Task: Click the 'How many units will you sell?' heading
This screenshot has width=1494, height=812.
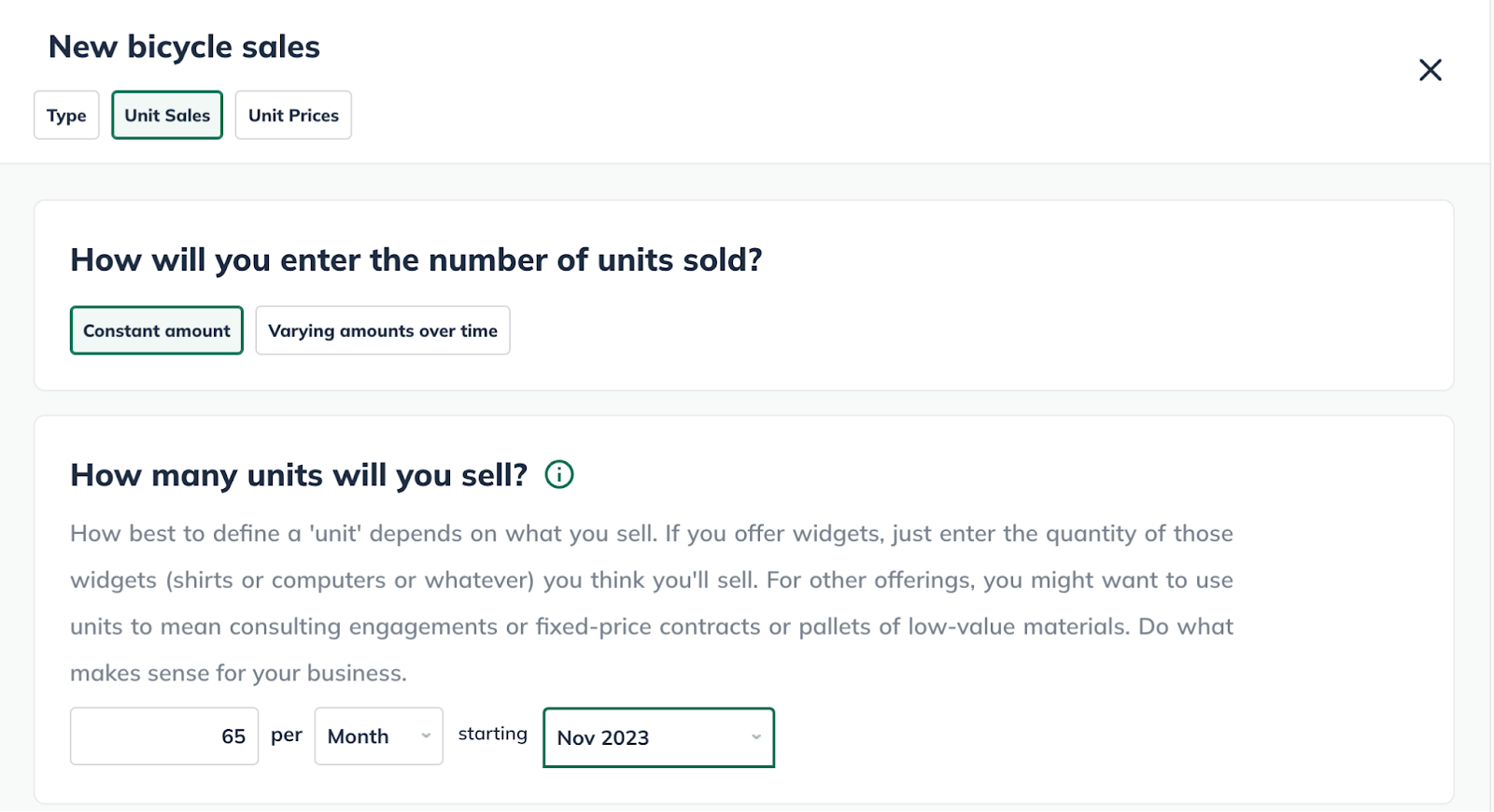Action: pos(299,475)
